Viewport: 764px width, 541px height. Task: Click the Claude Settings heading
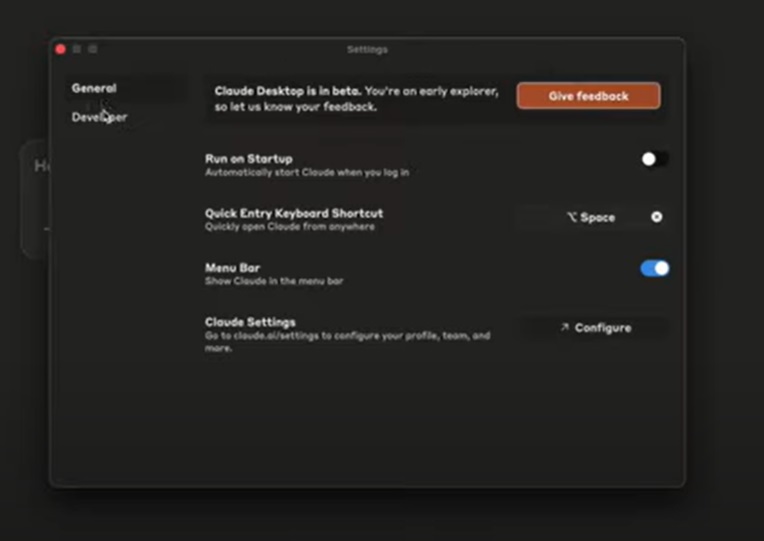250,322
